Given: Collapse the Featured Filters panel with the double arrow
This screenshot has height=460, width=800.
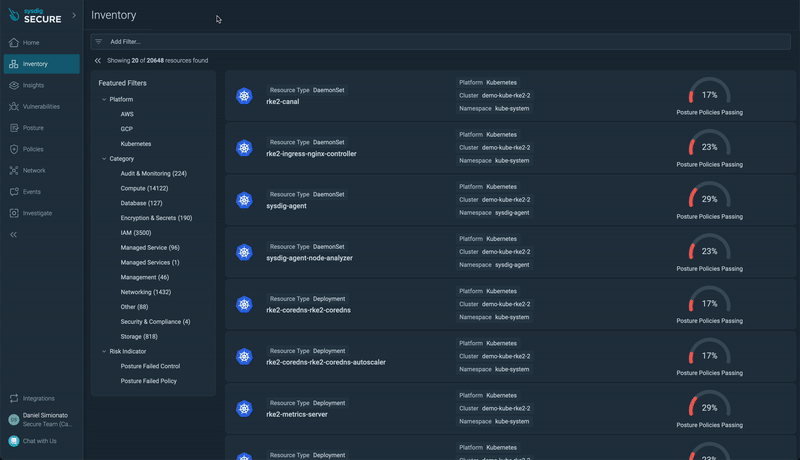Looking at the screenshot, I should coord(97,61).
